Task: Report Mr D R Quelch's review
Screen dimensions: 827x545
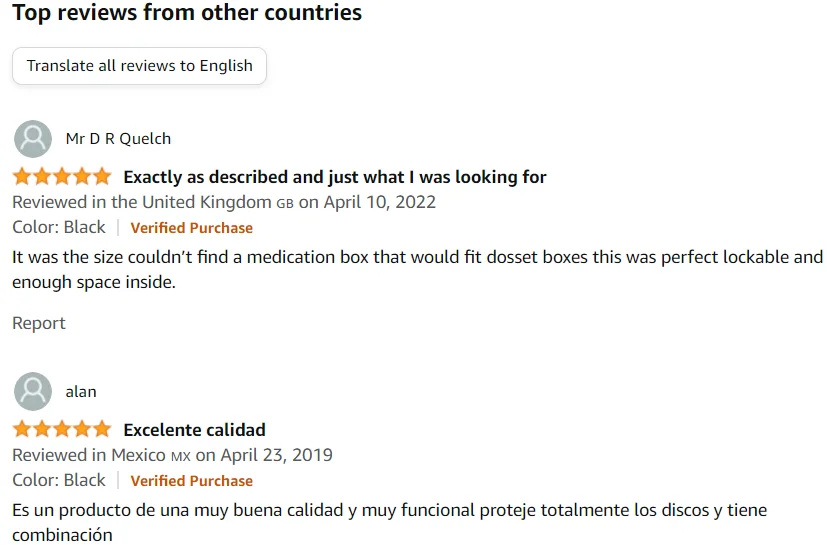Action: click(39, 323)
